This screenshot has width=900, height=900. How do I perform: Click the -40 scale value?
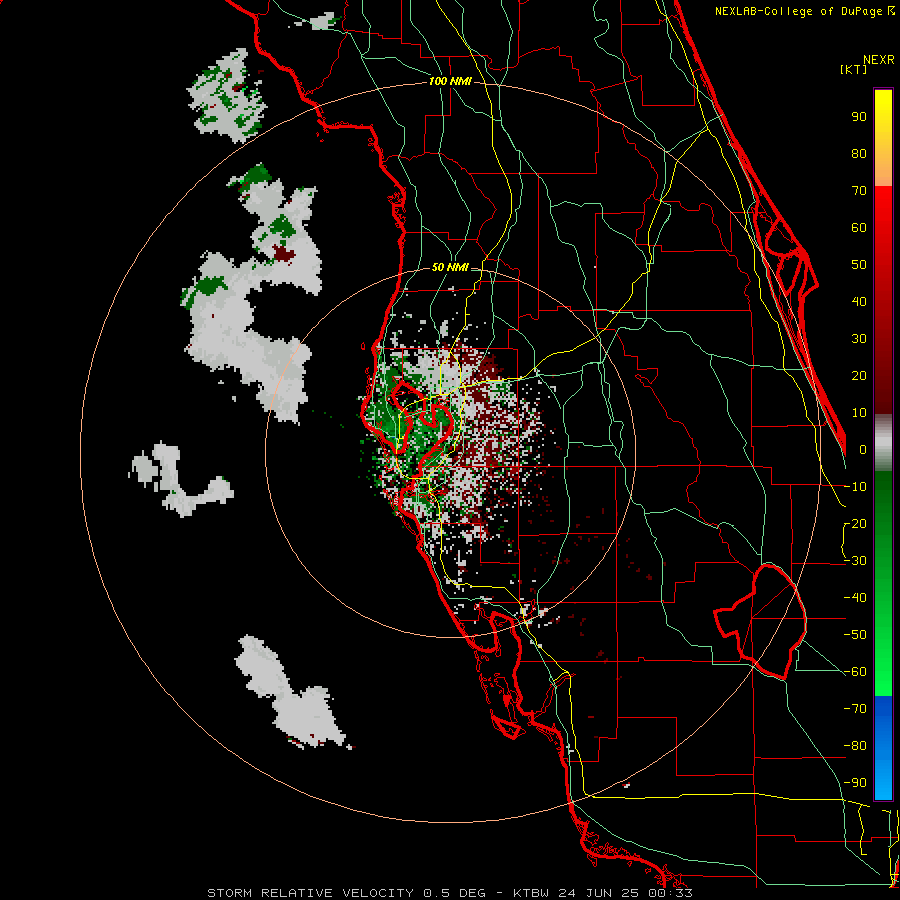[855, 598]
